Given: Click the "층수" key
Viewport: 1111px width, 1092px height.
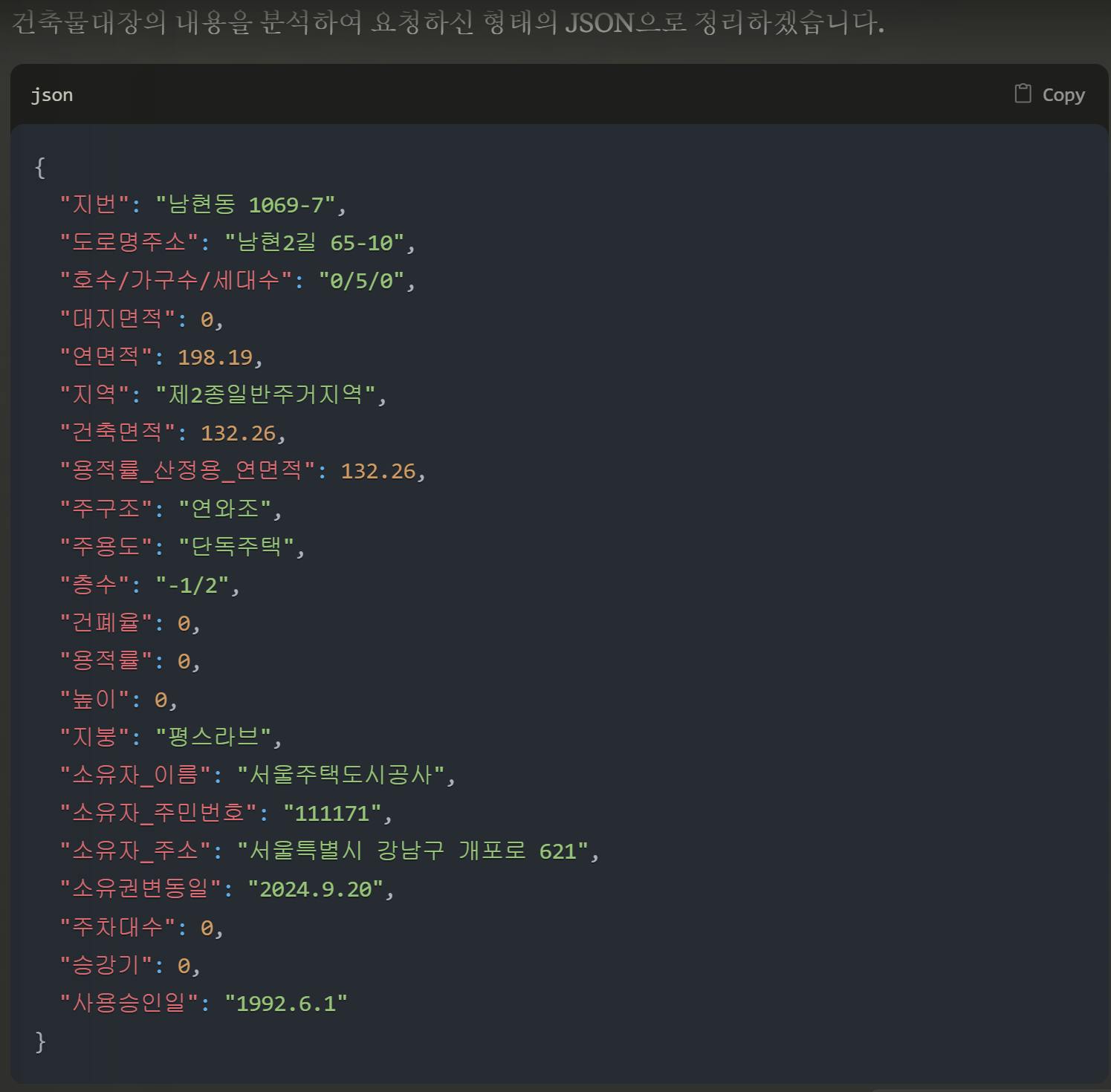Looking at the screenshot, I should [x=94, y=585].
